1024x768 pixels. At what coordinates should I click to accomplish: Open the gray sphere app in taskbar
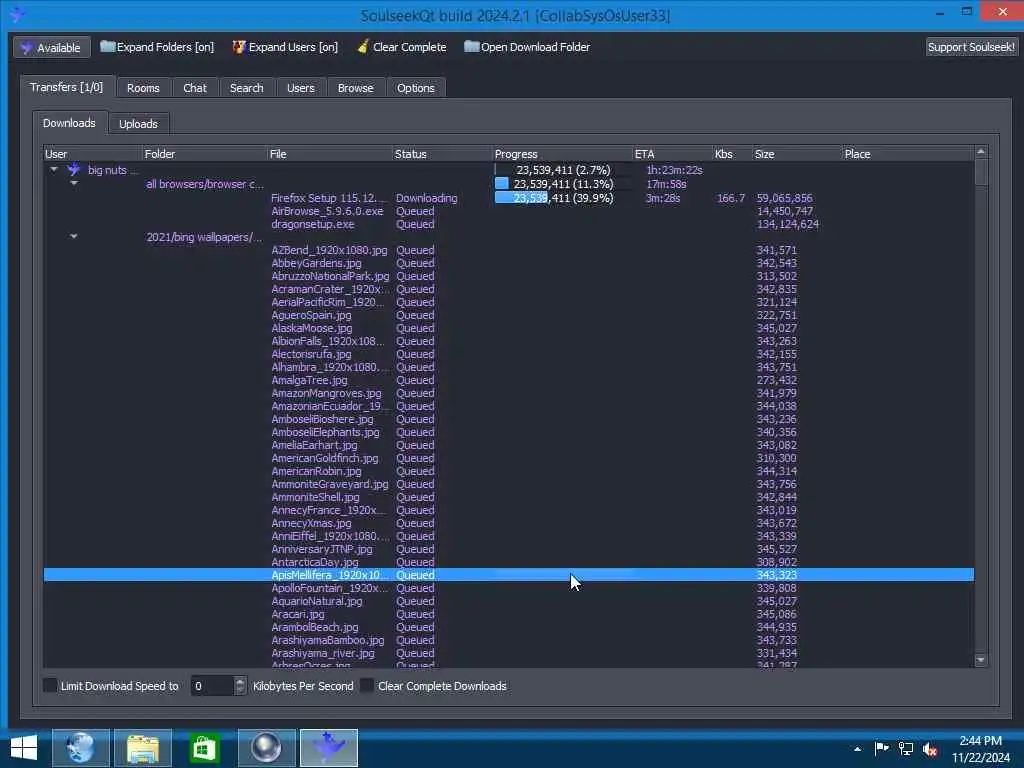tap(266, 748)
